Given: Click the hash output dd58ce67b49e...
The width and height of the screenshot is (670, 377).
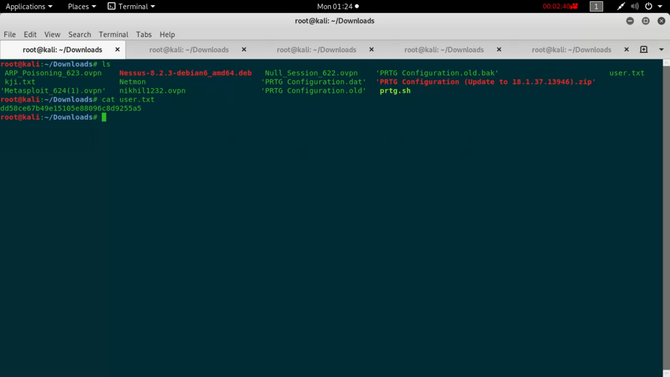Looking at the screenshot, I should click(x=71, y=109).
